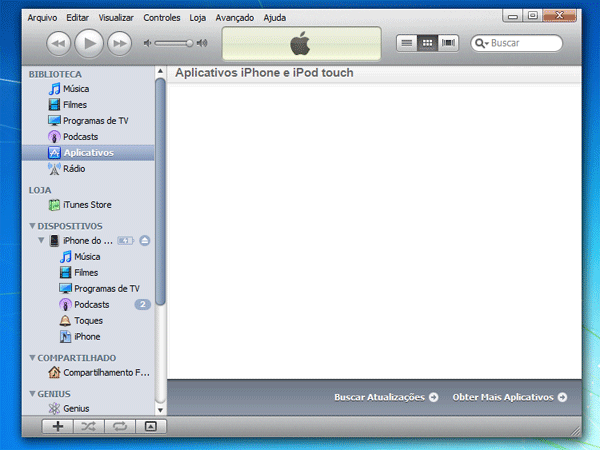The height and width of the screenshot is (450, 600).
Task: Click Buscar Atualizações link
Action: (386, 397)
